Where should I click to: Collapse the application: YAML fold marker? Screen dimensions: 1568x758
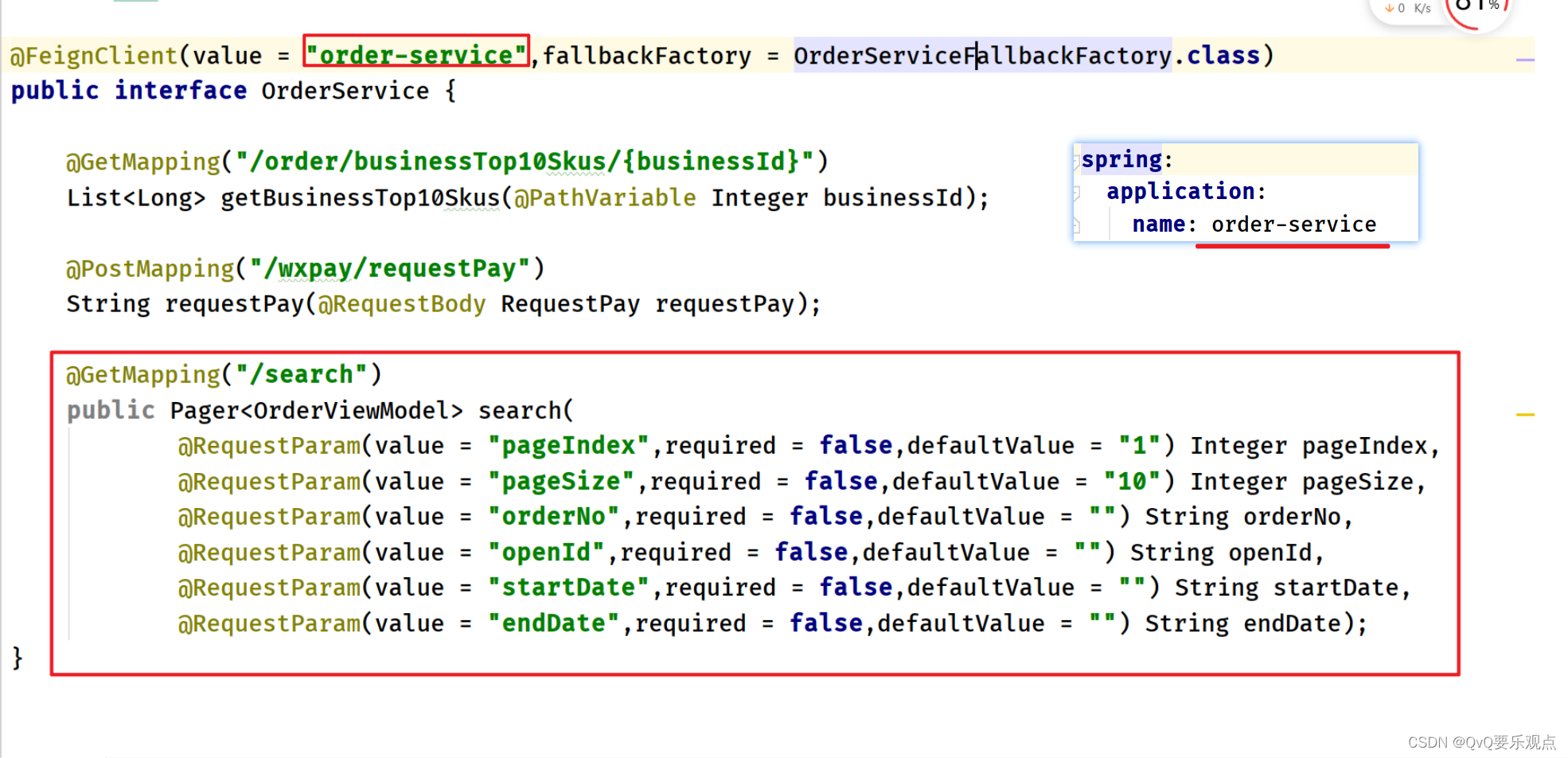1076,193
